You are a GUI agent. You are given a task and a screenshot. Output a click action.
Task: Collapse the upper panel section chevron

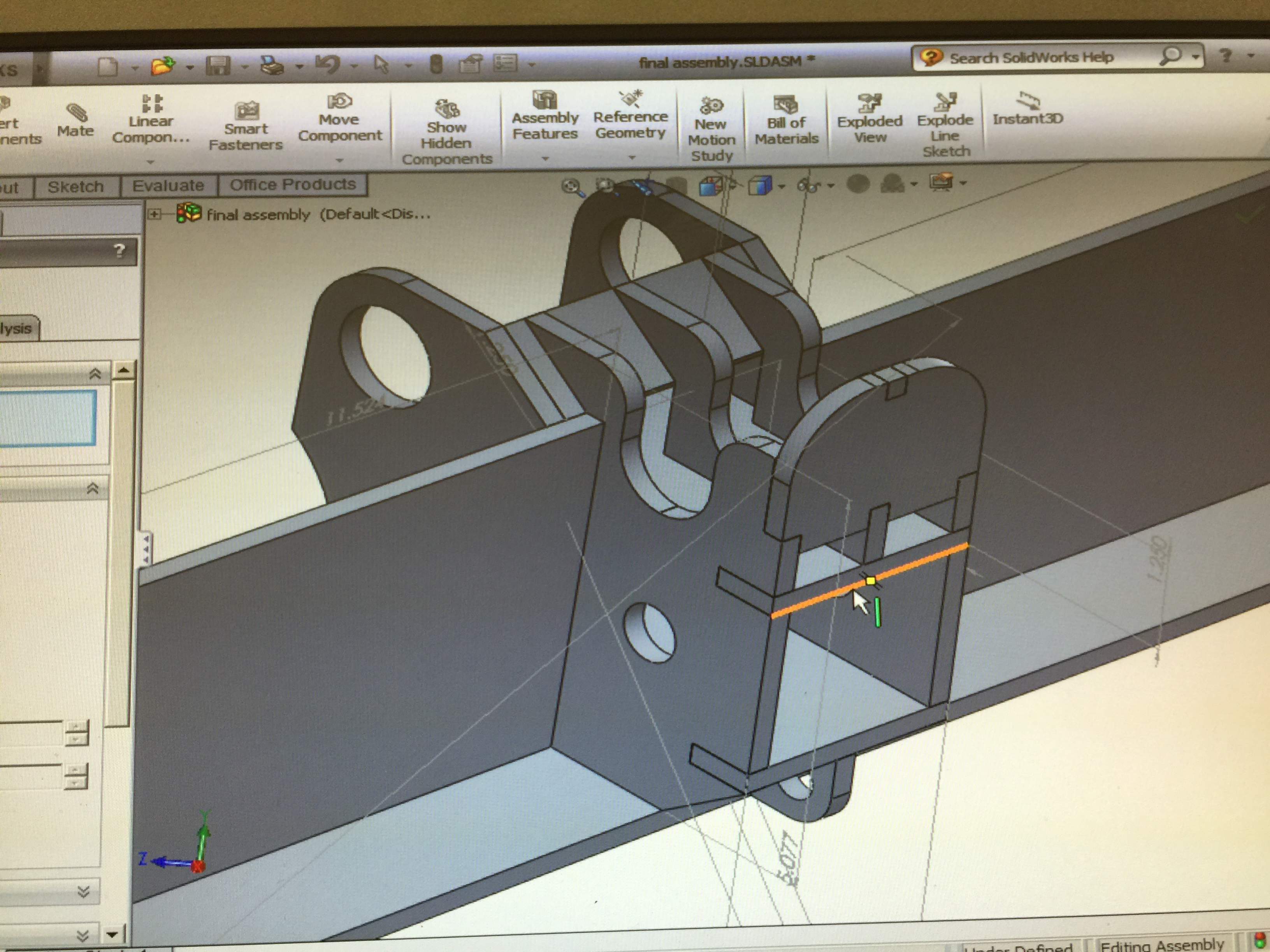tap(95, 374)
